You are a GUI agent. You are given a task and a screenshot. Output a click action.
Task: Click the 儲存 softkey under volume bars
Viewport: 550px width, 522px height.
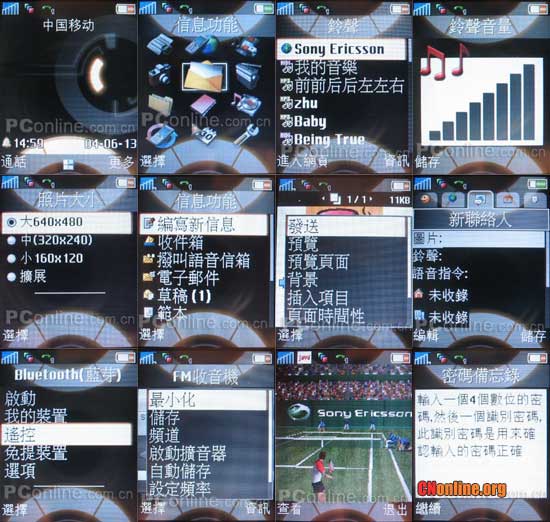(427, 162)
